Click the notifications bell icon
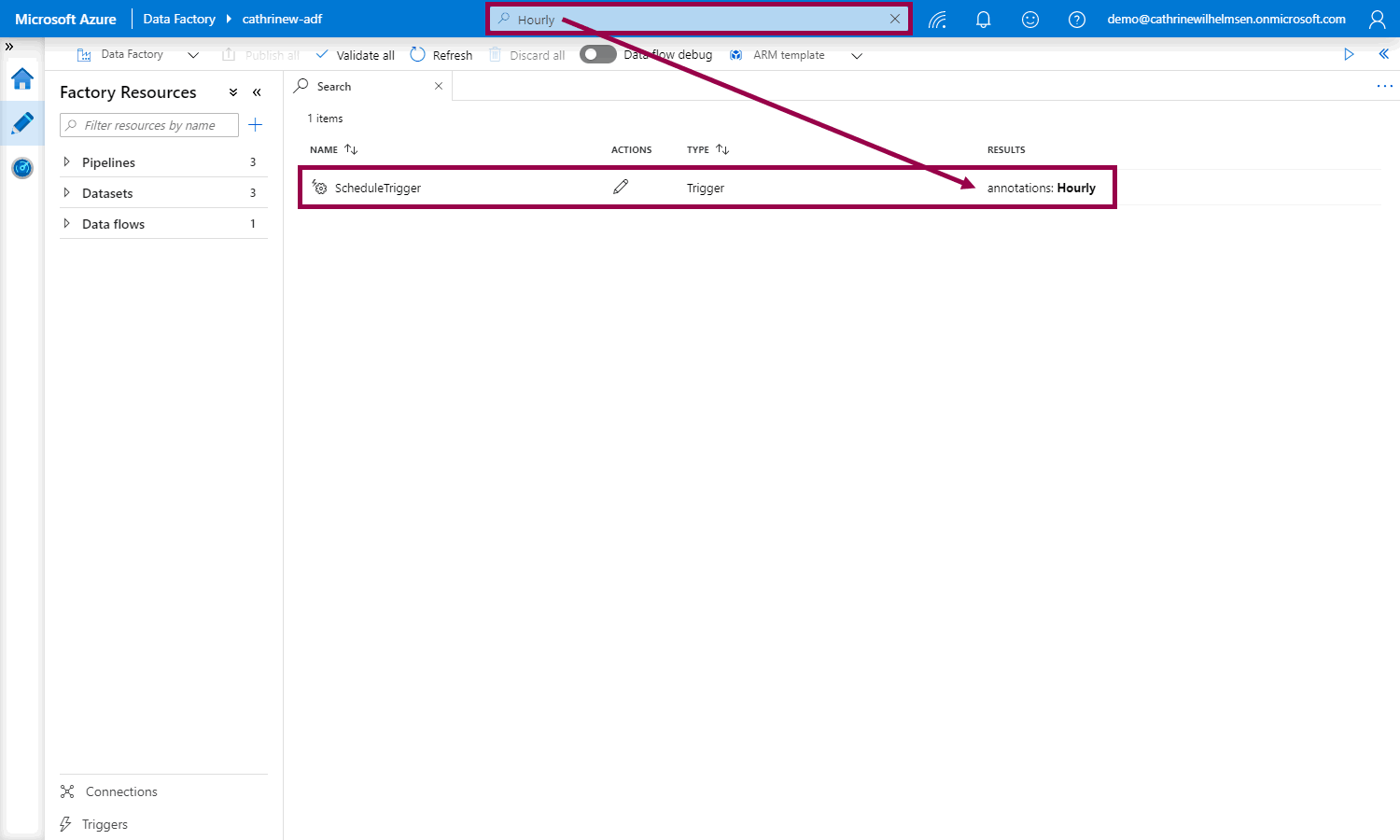Image resolution: width=1400 pixels, height=840 pixels. [x=983, y=20]
